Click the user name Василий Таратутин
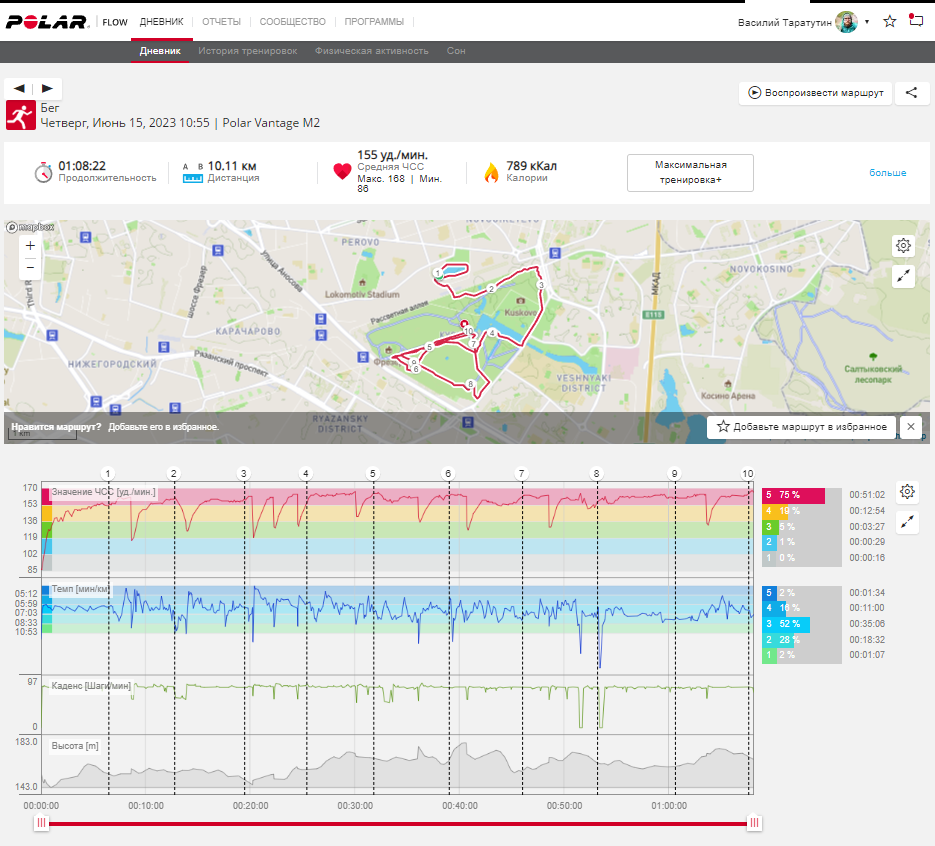The width and height of the screenshot is (935, 846). [785, 23]
